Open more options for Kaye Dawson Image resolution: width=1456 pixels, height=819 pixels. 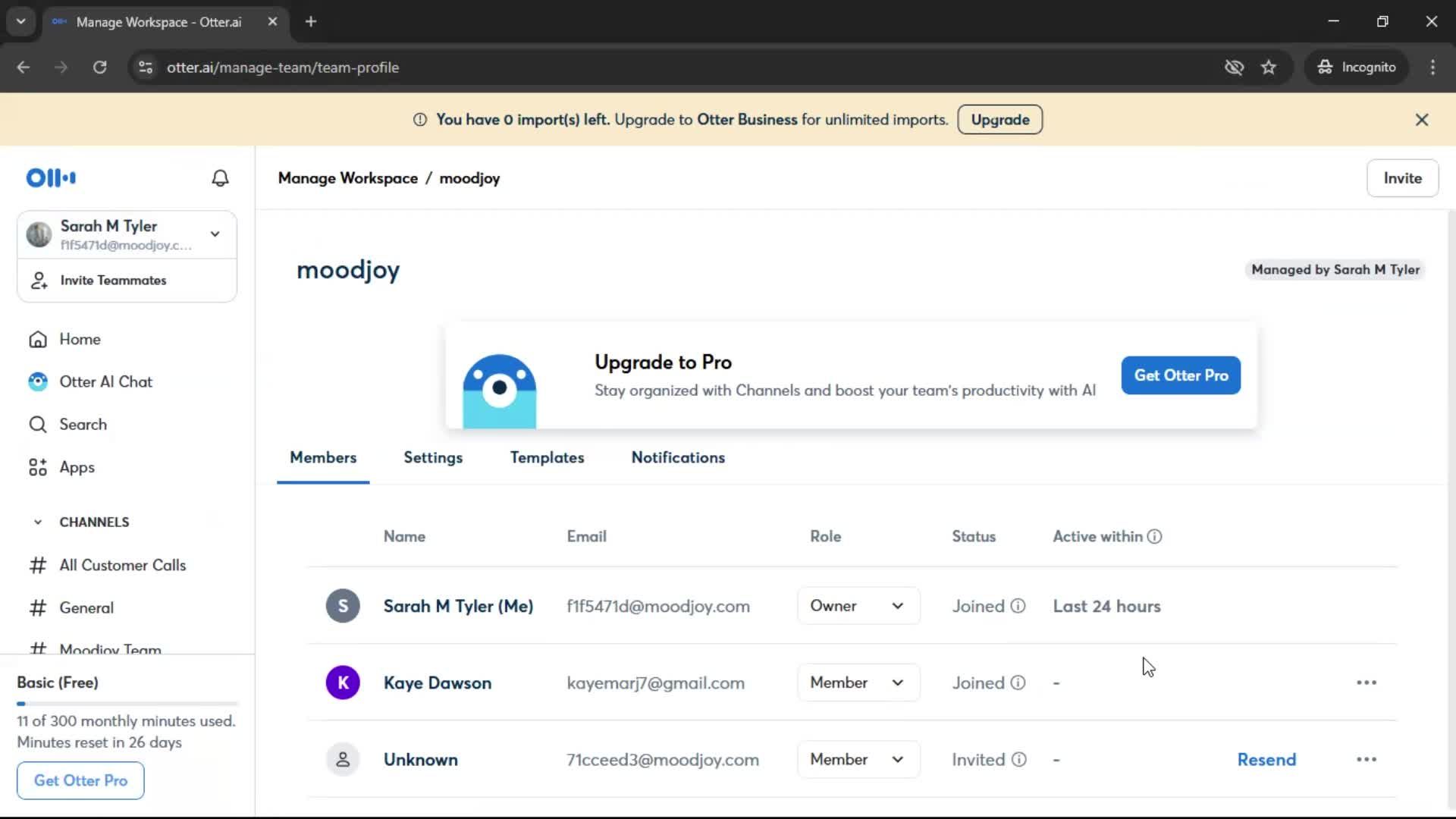point(1367,682)
